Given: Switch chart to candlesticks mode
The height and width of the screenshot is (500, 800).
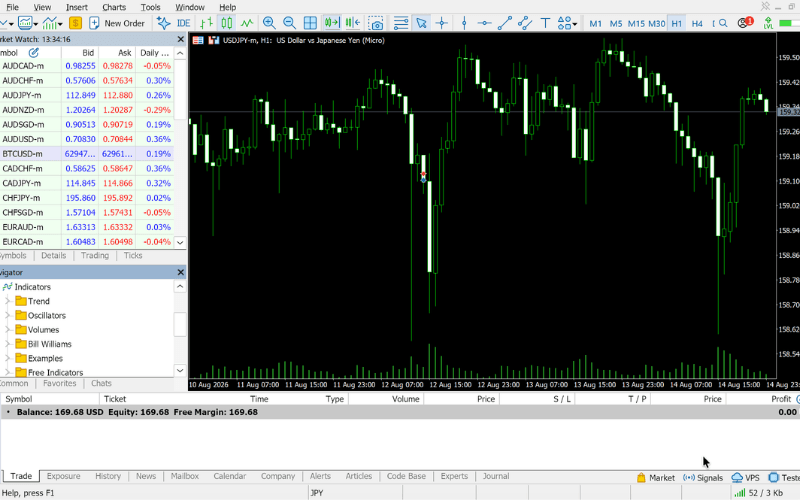Looking at the screenshot, I should point(227,23).
